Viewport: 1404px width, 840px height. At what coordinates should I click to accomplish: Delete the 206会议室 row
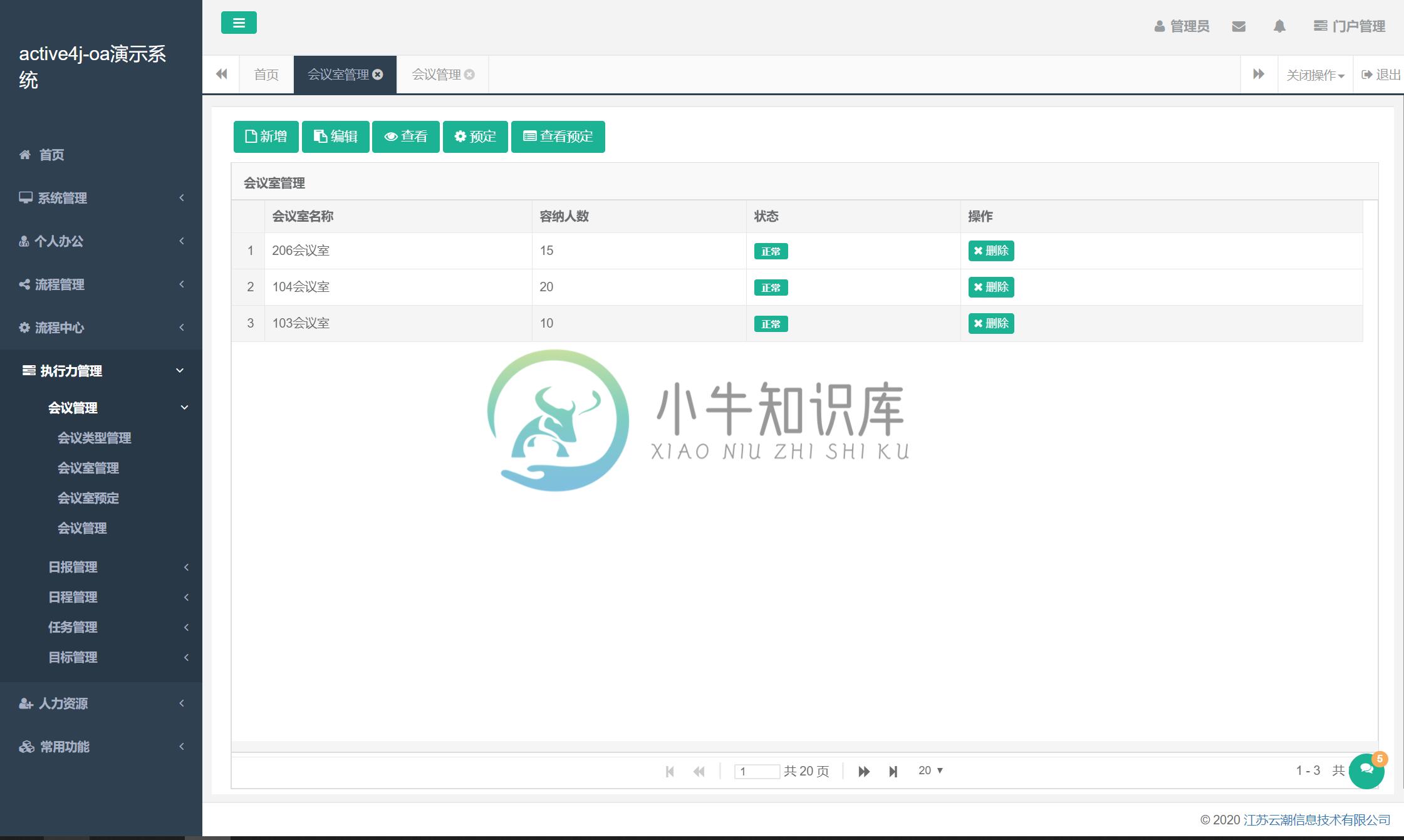pos(991,251)
